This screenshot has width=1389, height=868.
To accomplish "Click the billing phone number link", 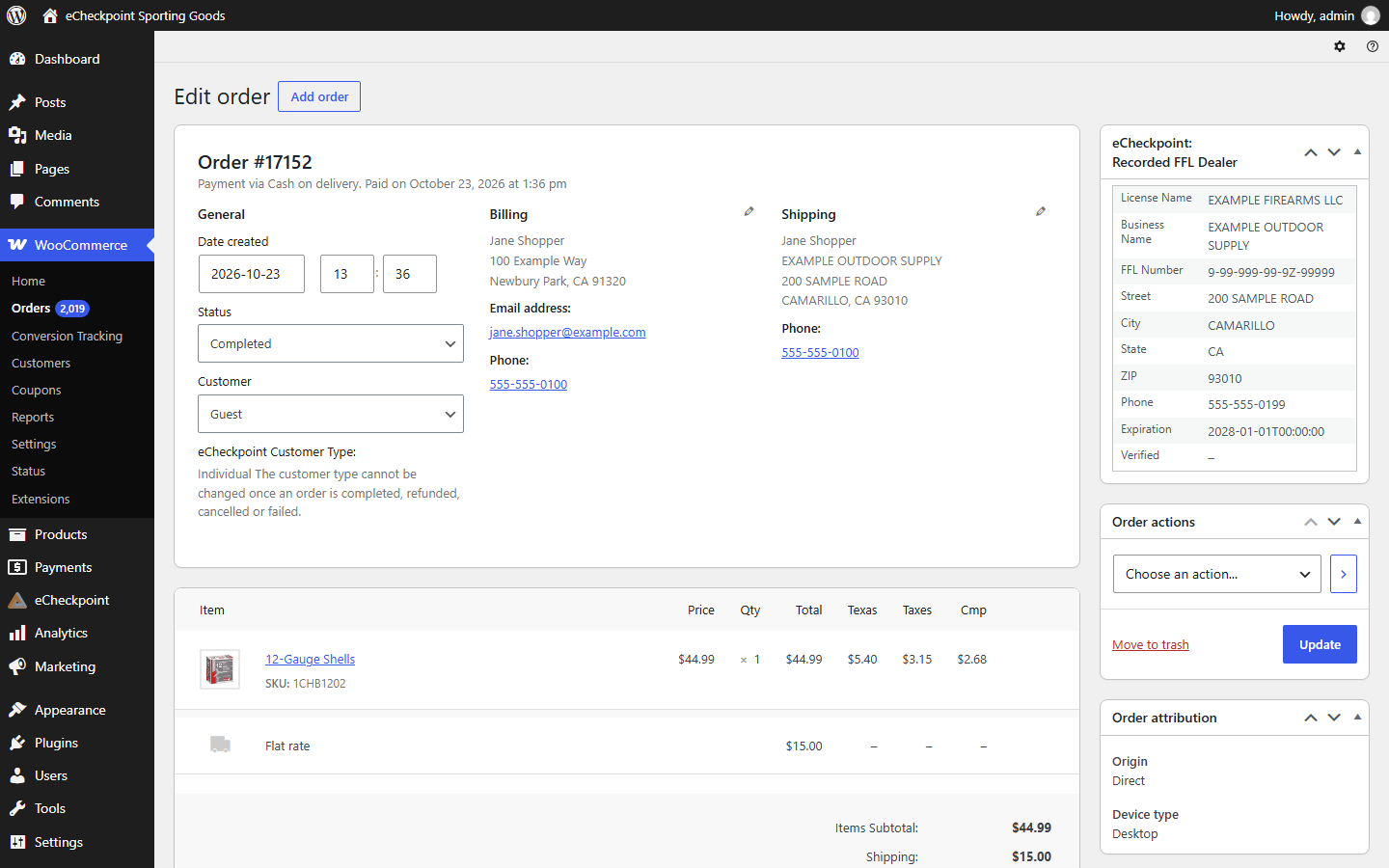I will (x=529, y=385).
